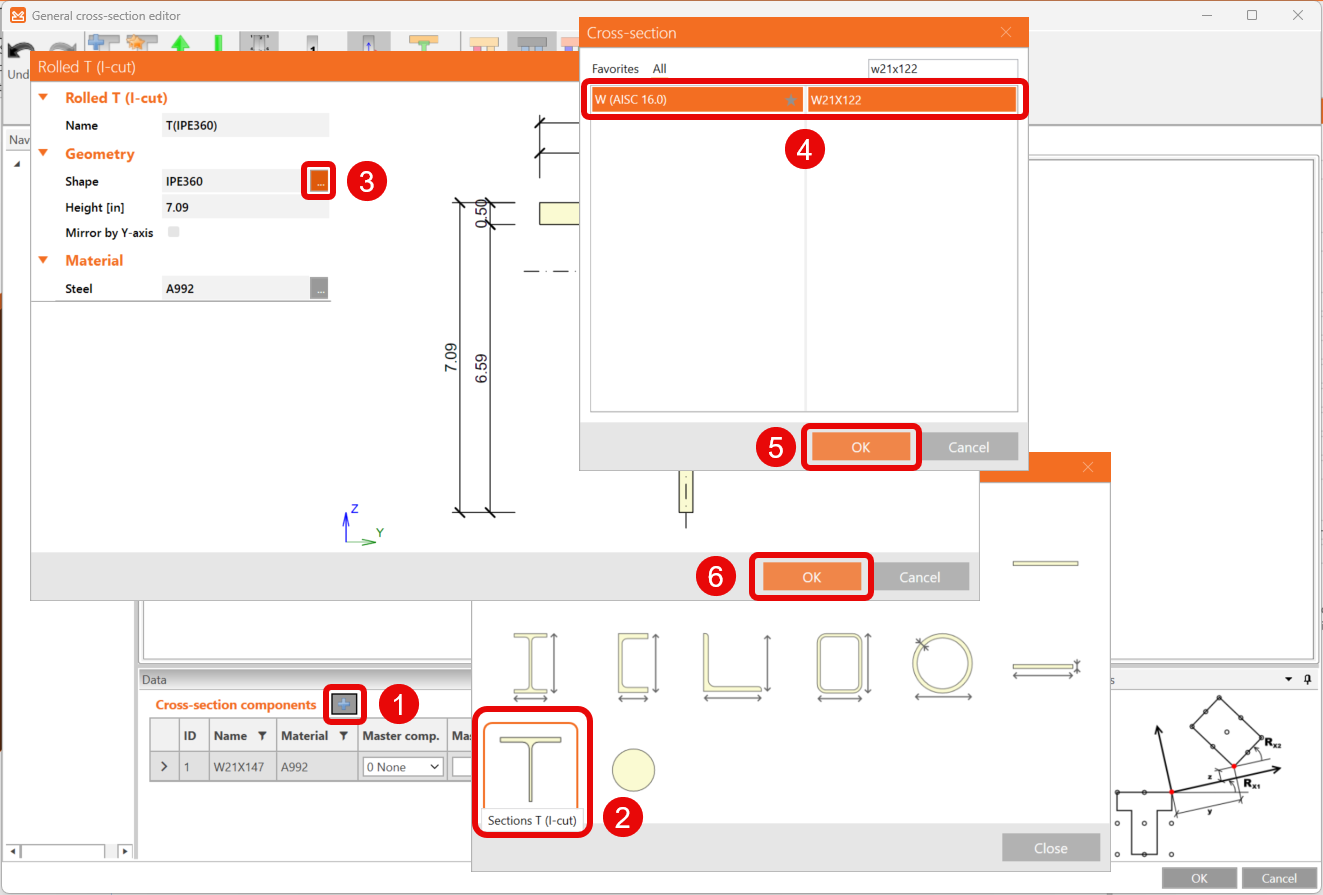Toggle the star favorite on W (AISC 16.0)

pos(791,100)
